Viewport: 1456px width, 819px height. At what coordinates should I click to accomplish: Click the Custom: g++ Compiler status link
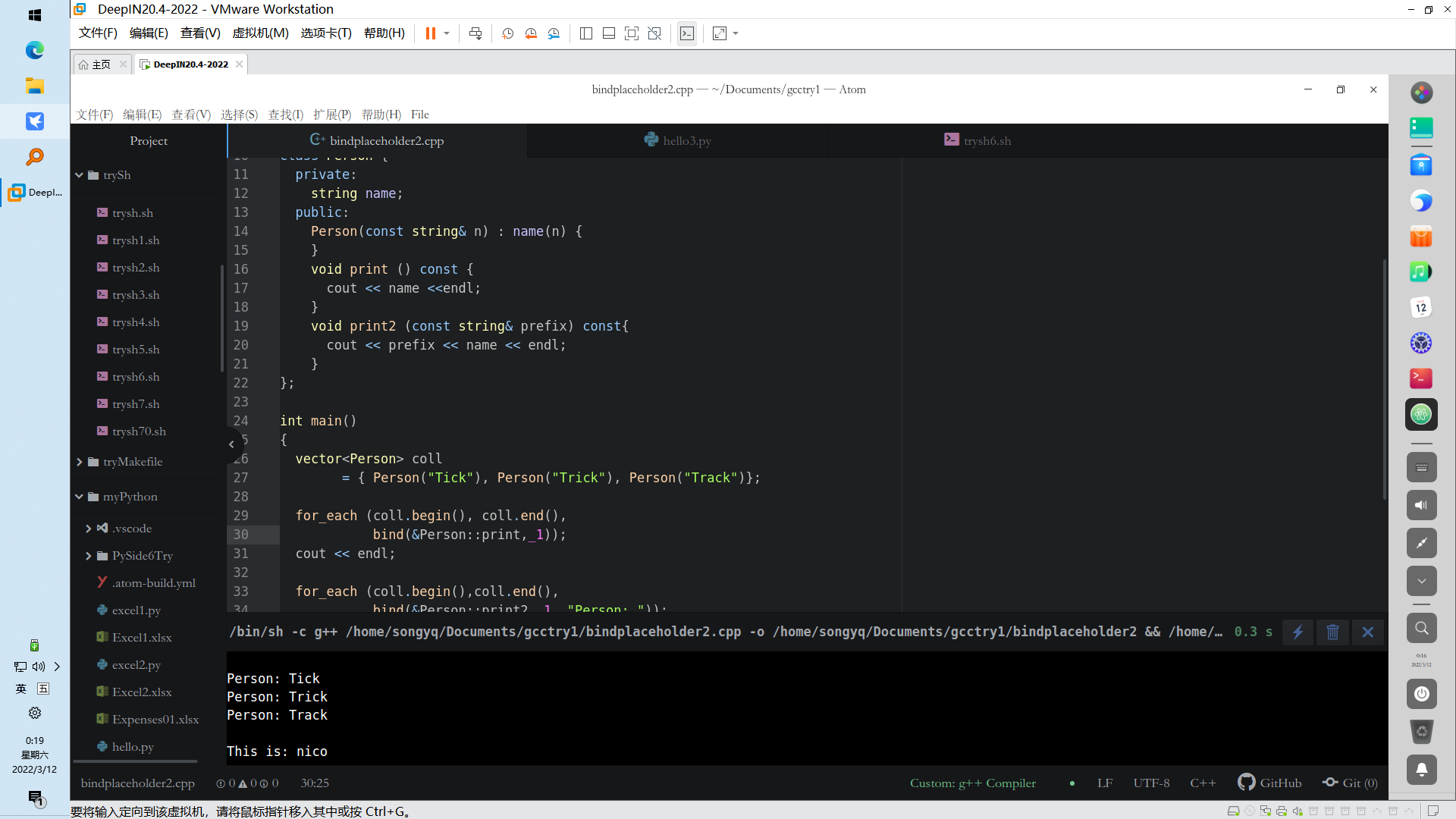pos(972,783)
